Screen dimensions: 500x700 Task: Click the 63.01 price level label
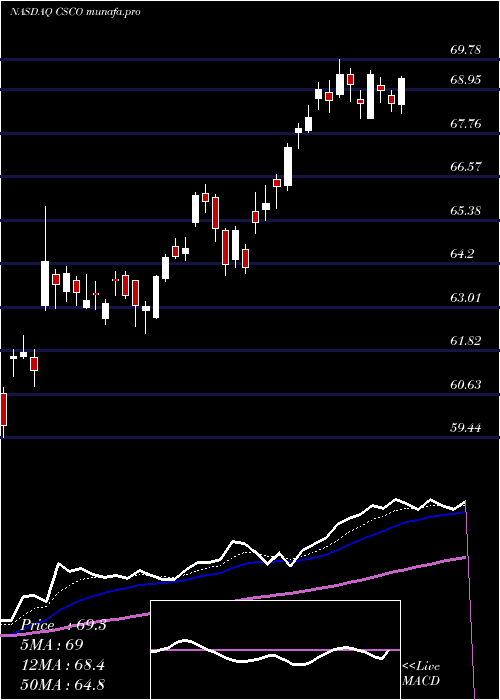click(465, 298)
